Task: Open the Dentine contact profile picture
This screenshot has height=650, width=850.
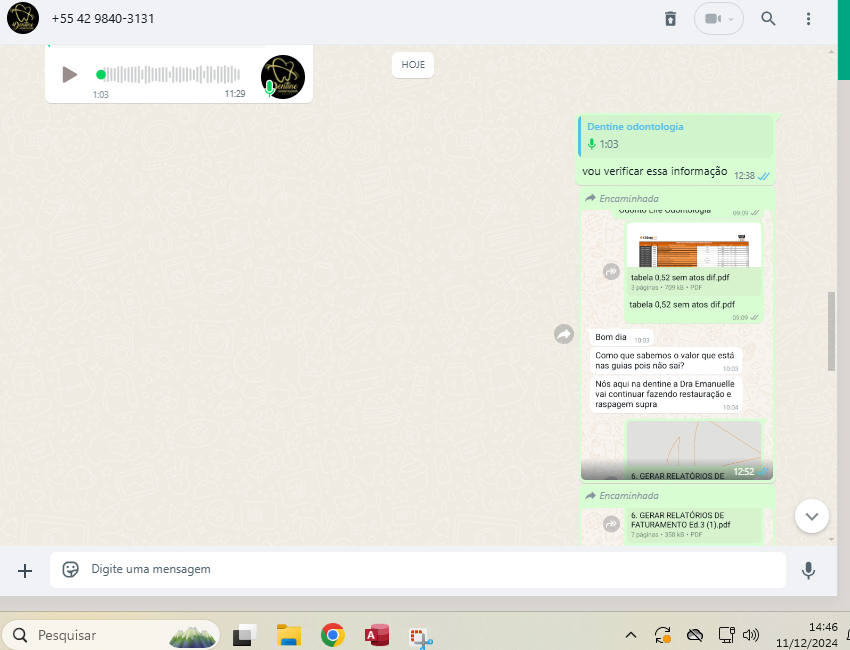Action: click(x=23, y=18)
